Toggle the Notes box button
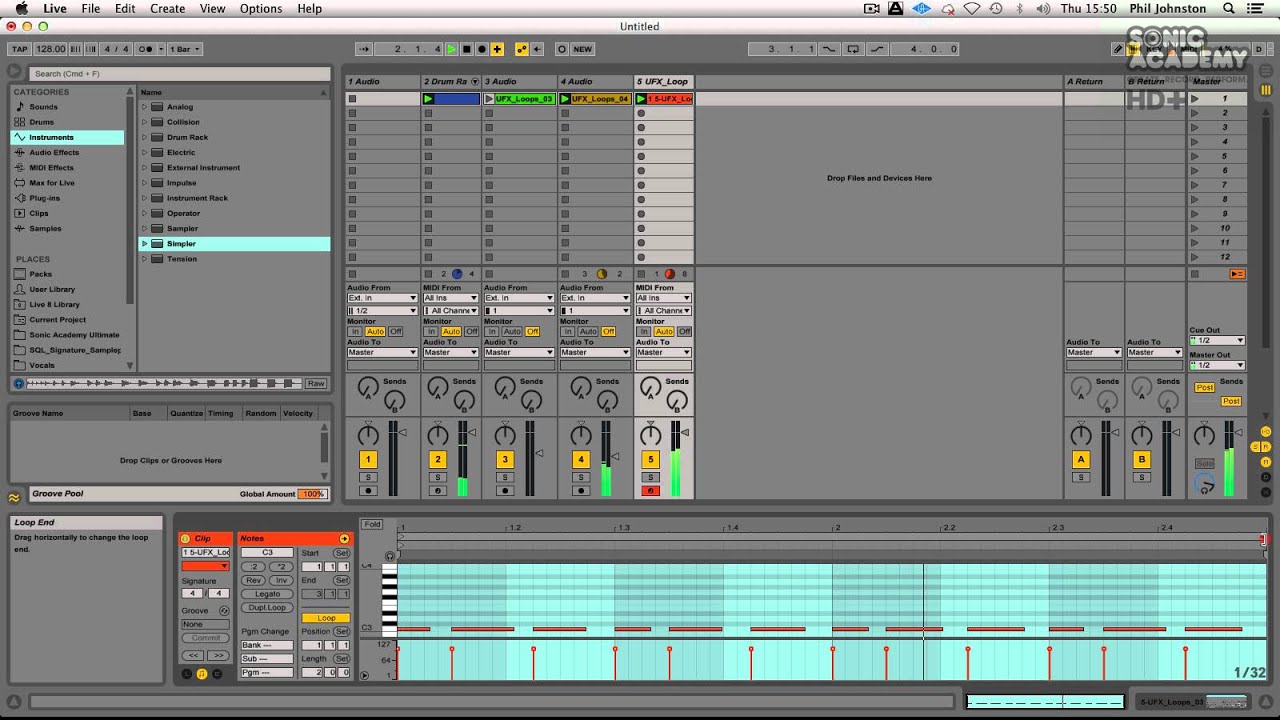 click(x=201, y=674)
